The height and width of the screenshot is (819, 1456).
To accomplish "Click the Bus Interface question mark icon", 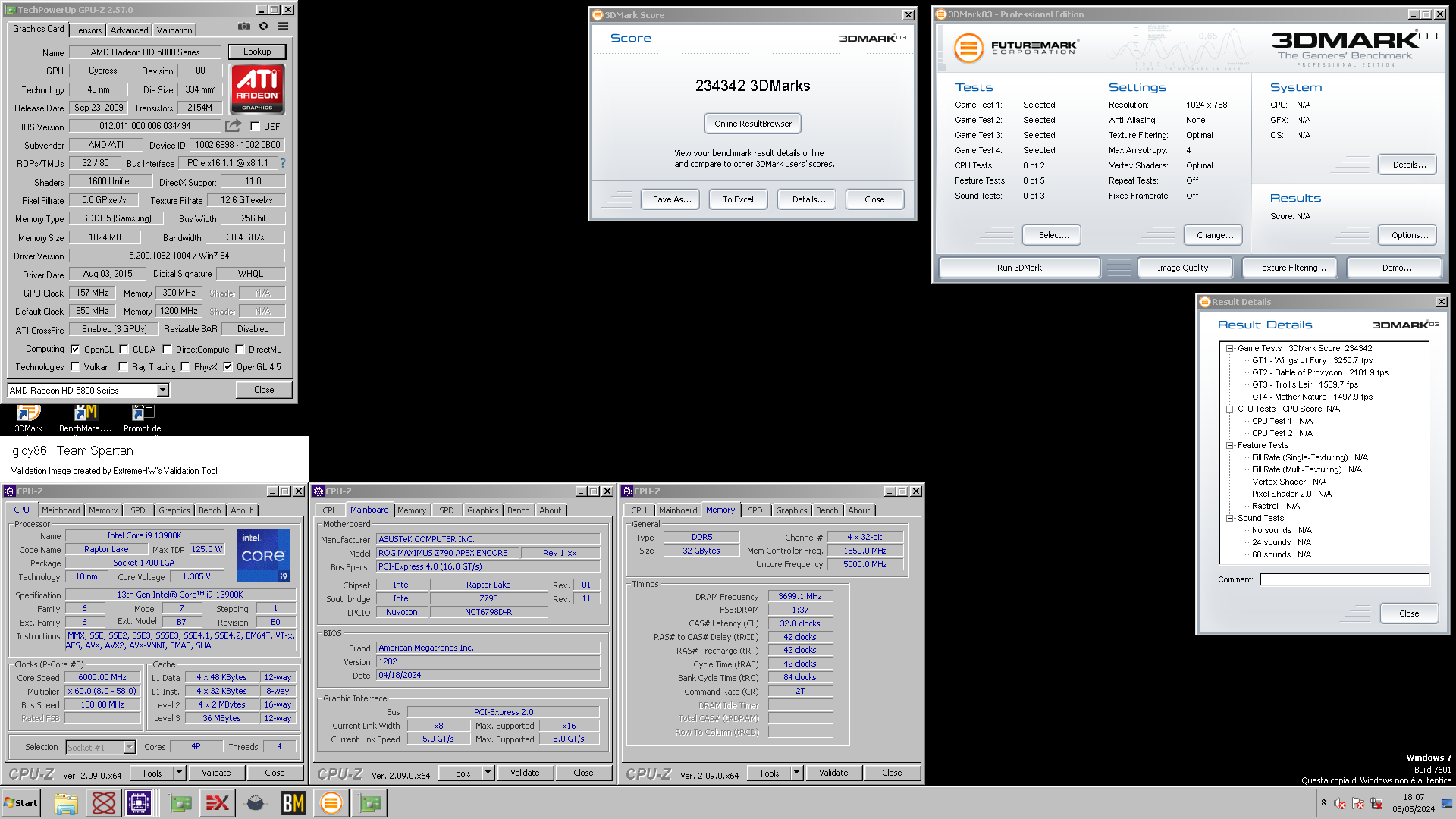I will (x=283, y=163).
